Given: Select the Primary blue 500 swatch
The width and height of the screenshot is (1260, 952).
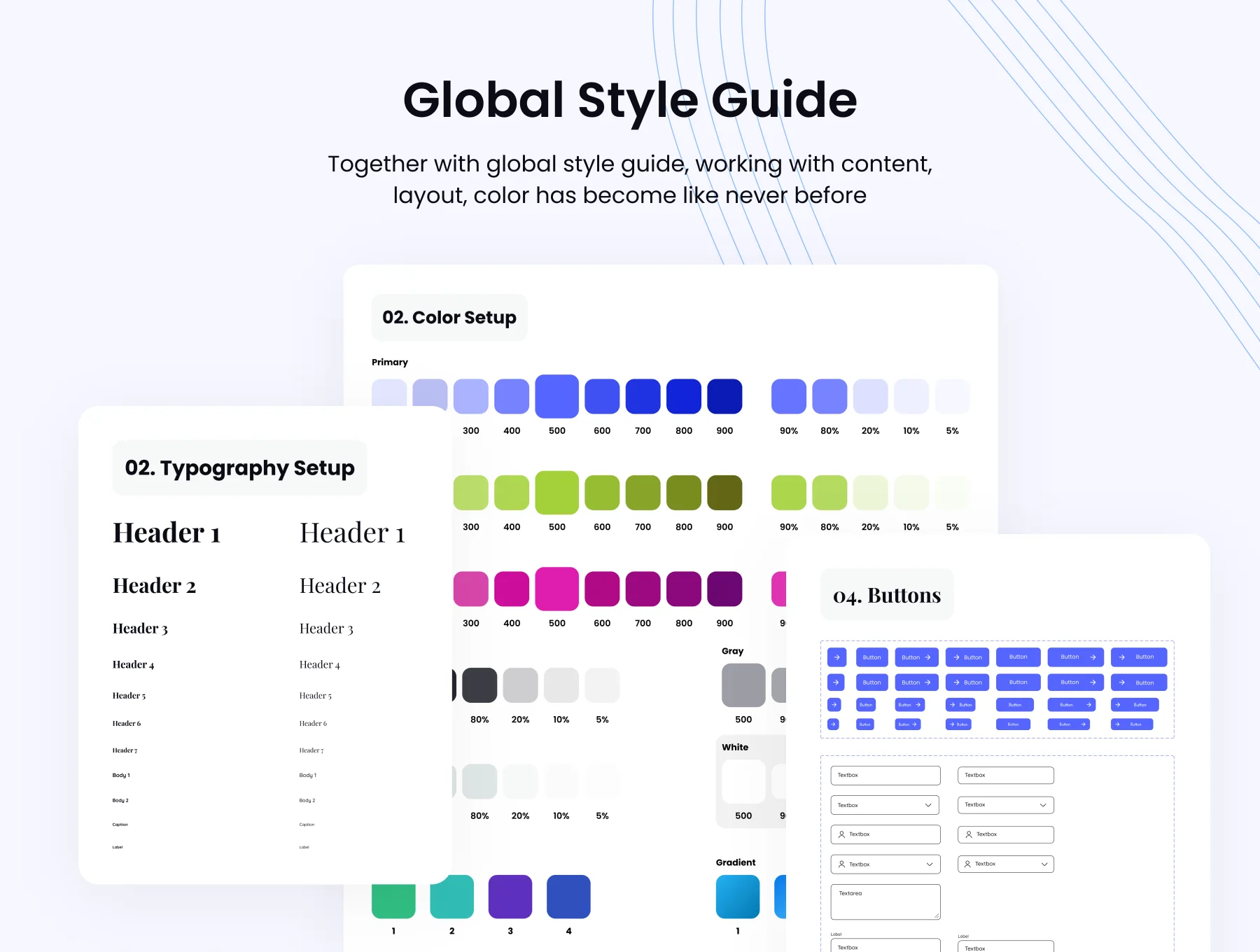Looking at the screenshot, I should coord(557,396).
